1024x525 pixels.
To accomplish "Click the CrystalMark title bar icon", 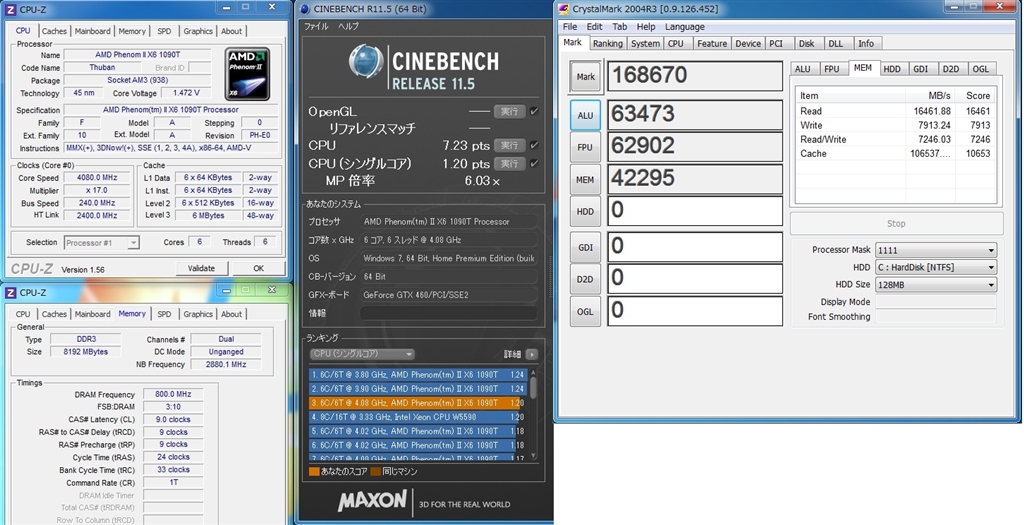I will (x=565, y=9).
